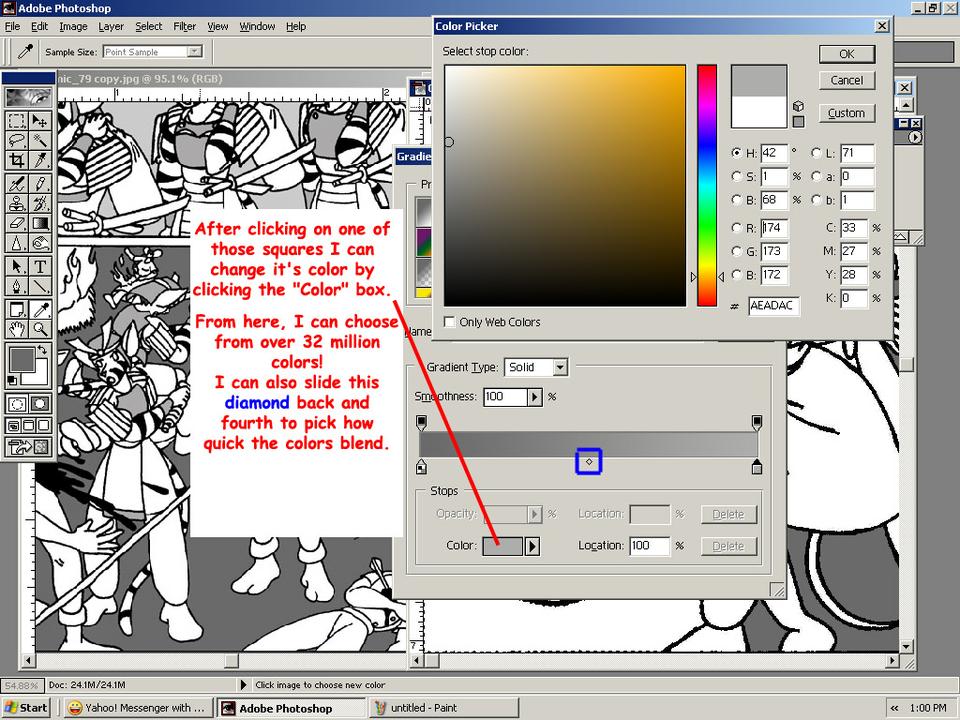Select the Eyedropper tool in toolbox
The height and width of the screenshot is (720, 960).
click(x=40, y=309)
